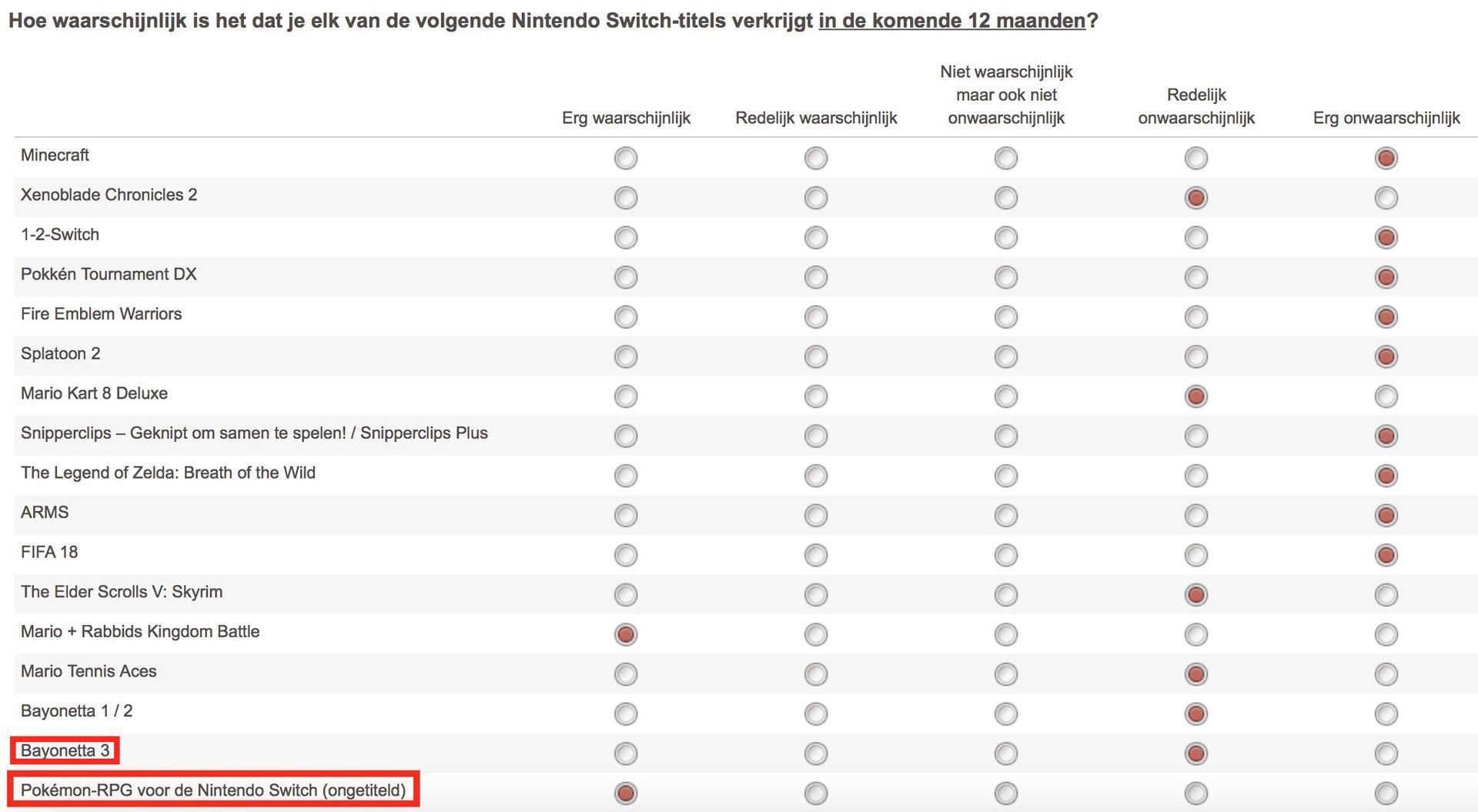Pick 'Erg waarschijnlijk' for Splatoon 2
This screenshot has width=1478, height=812.
(x=626, y=356)
